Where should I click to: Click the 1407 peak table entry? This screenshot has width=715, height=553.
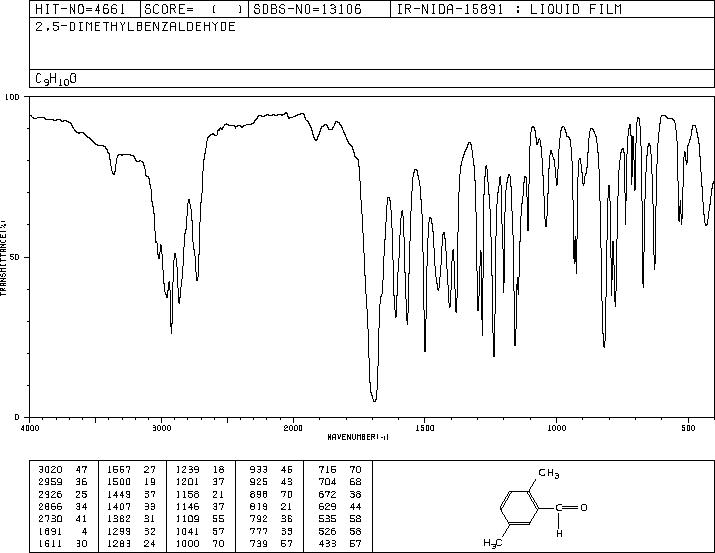pyautogui.click(x=131, y=506)
